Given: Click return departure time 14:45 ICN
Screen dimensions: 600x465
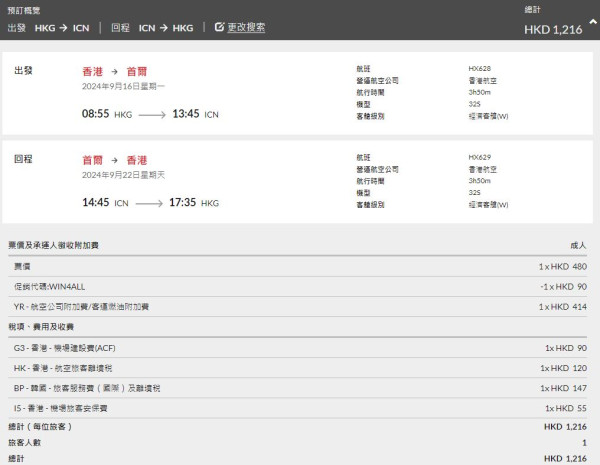Looking at the screenshot, I should tap(105, 202).
